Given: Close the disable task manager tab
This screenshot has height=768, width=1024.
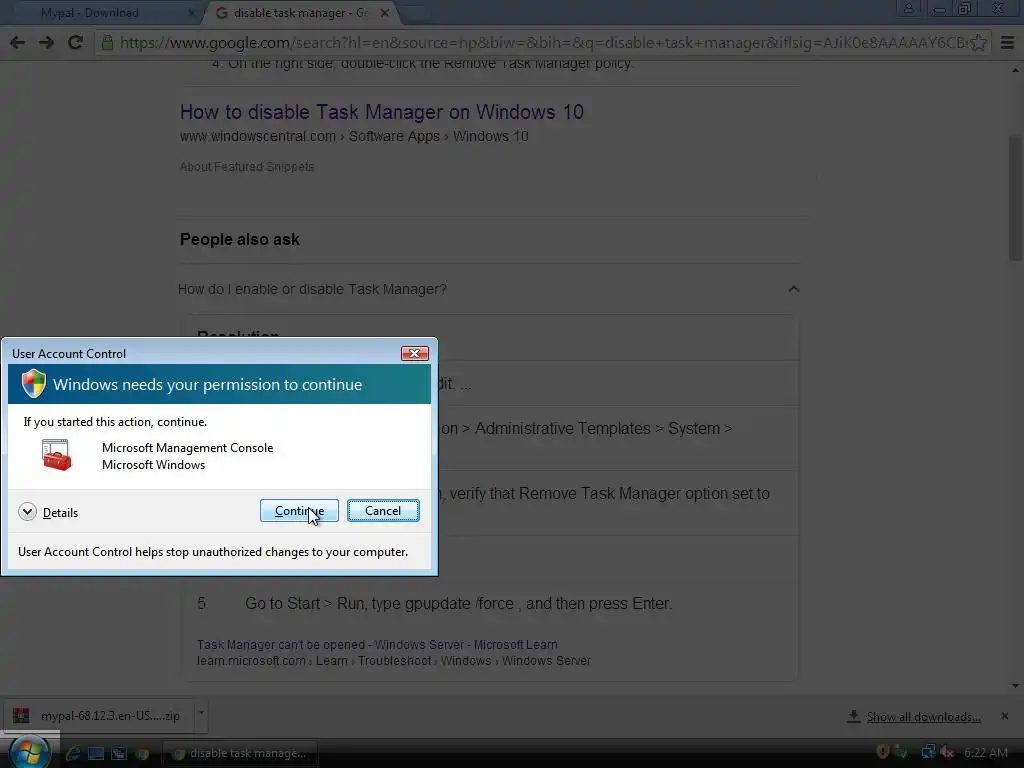Looking at the screenshot, I should pyautogui.click(x=385, y=12).
